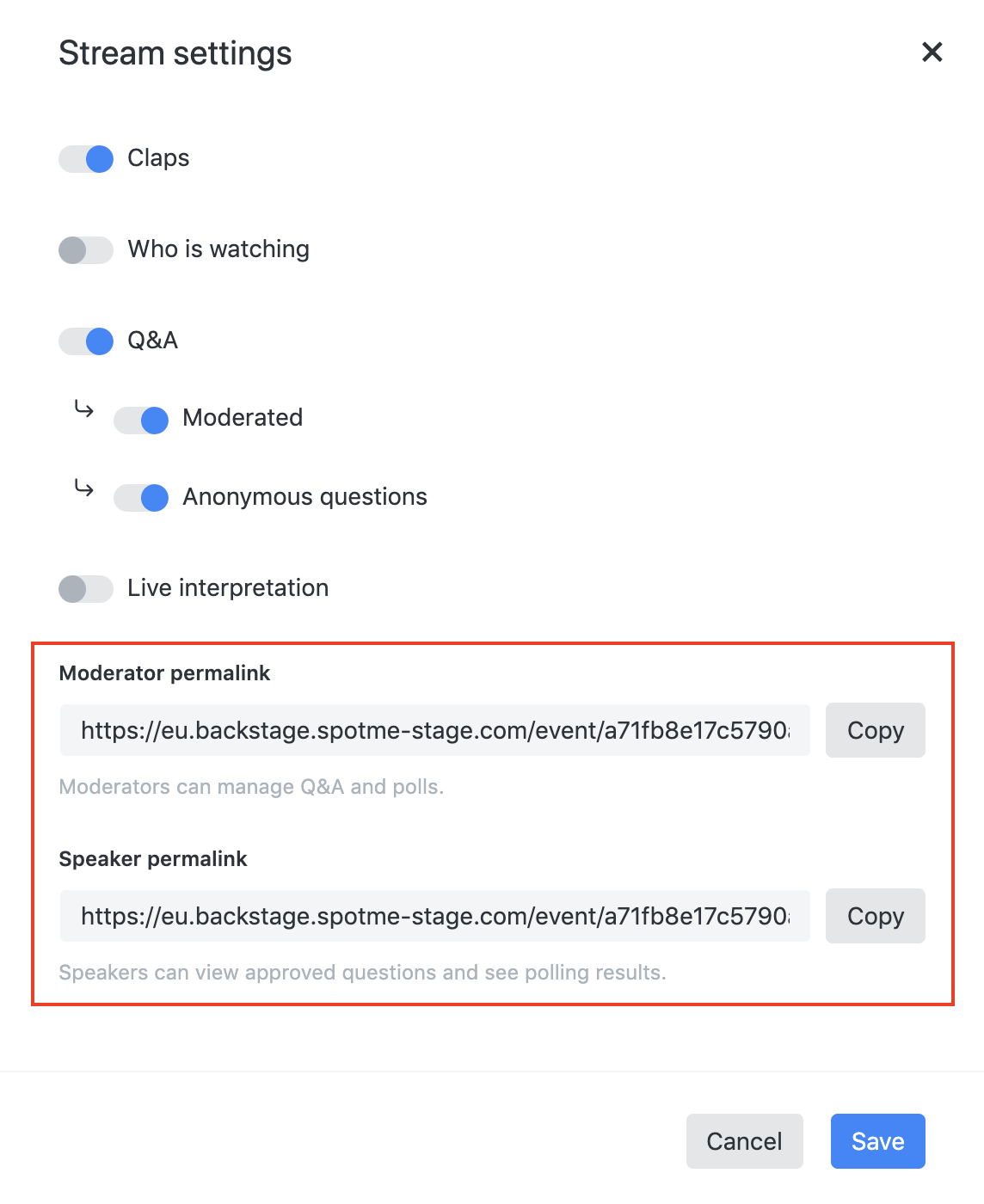Save the stream settings
The image size is (984, 1204).
877,1141
